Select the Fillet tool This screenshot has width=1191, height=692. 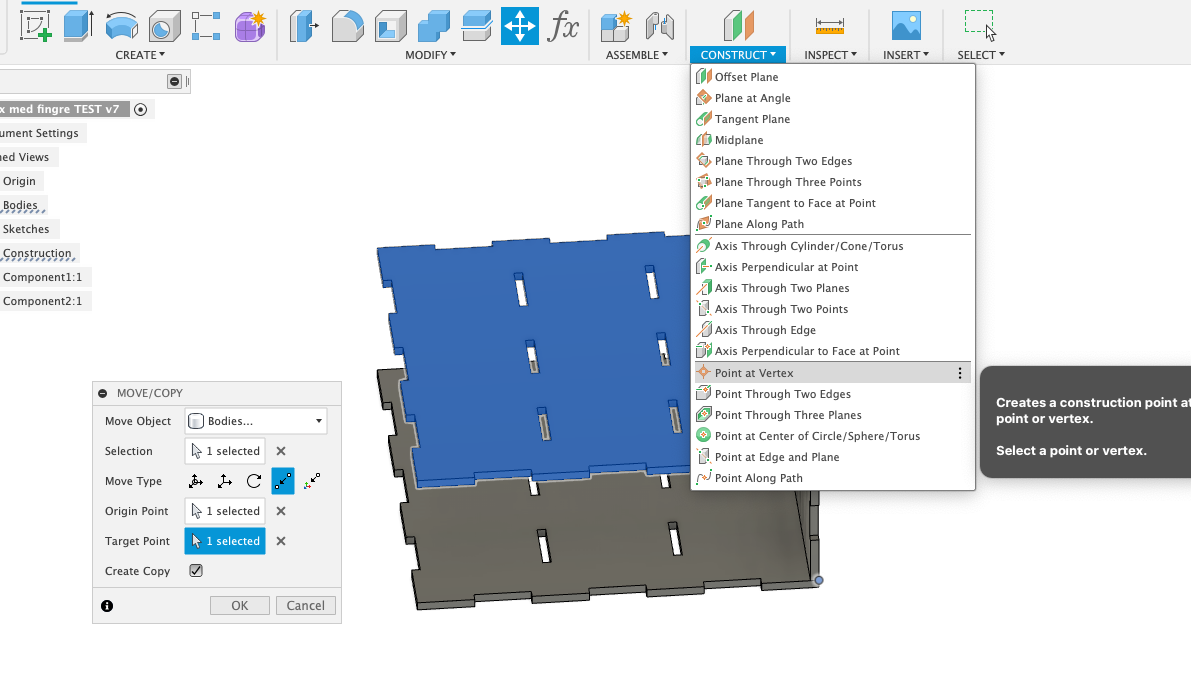[x=349, y=24]
